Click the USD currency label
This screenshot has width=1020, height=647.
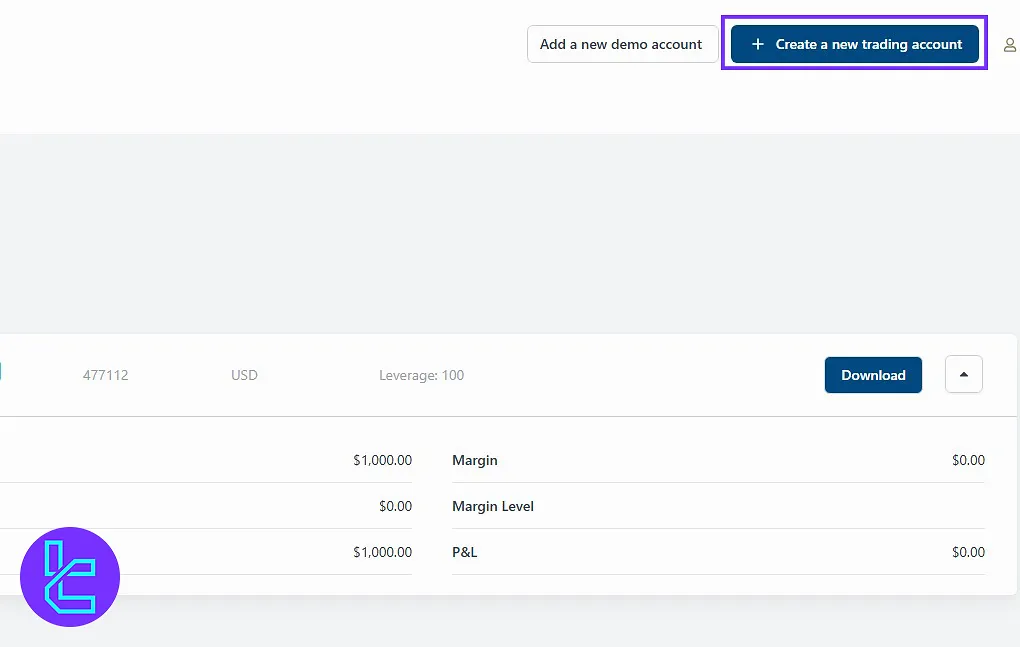tap(244, 375)
